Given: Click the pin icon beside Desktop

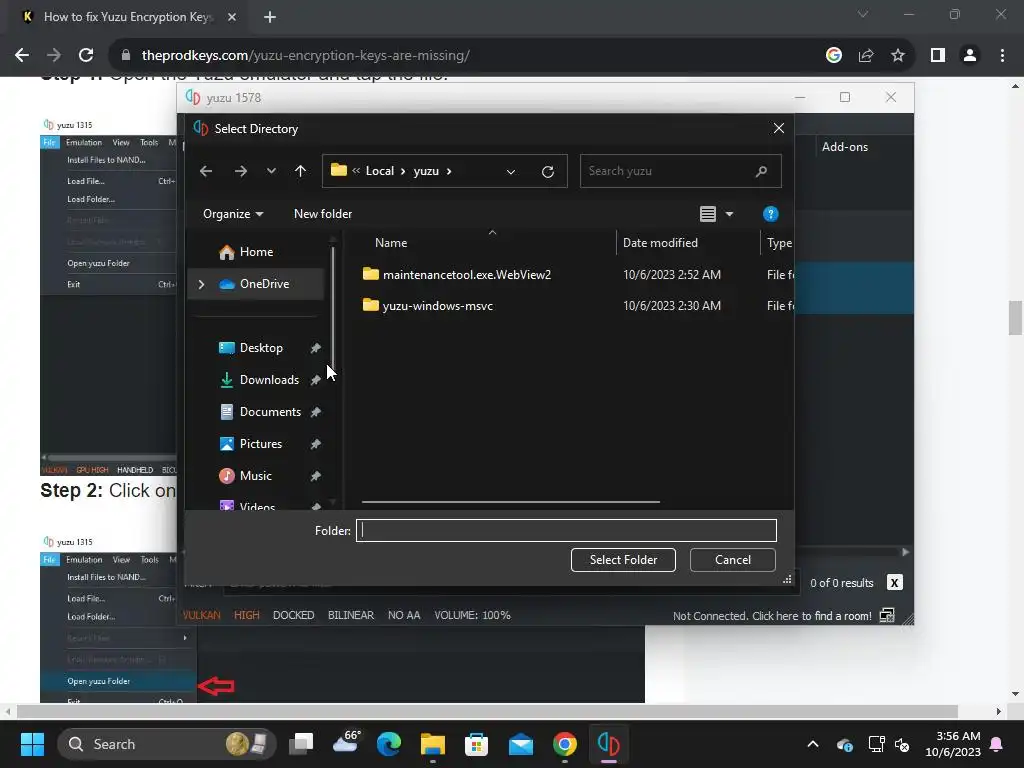Looking at the screenshot, I should [315, 348].
